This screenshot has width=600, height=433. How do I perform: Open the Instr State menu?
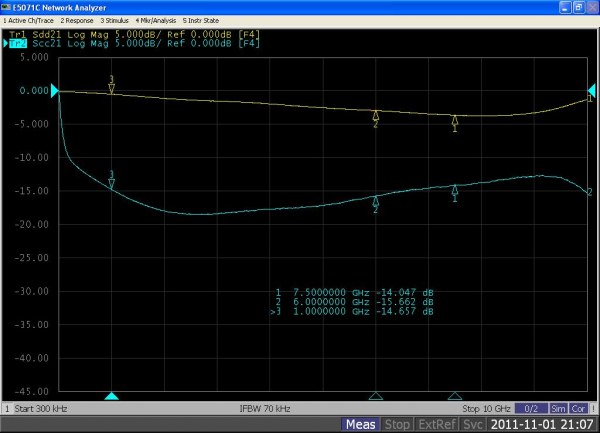(201, 21)
